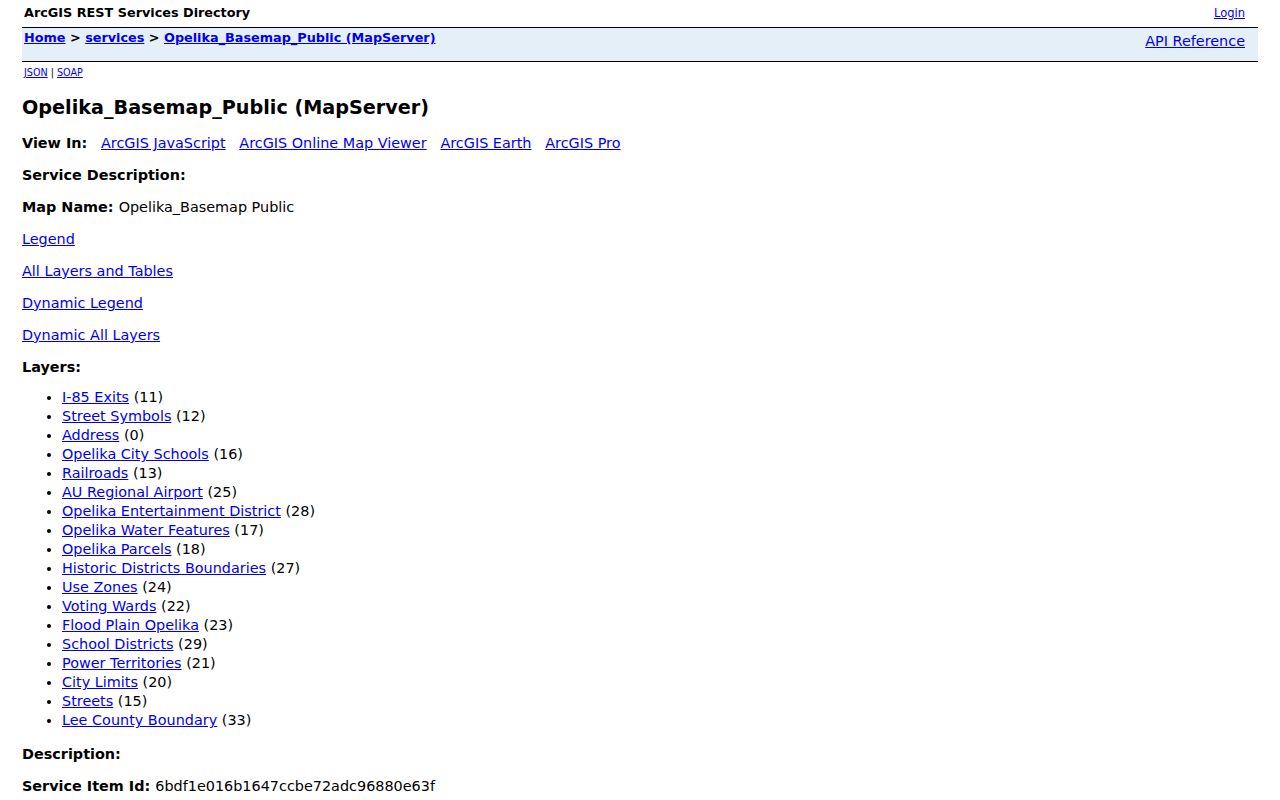Open the I-85 Exits layer
Screen dimensions: 1280x800
95,397
